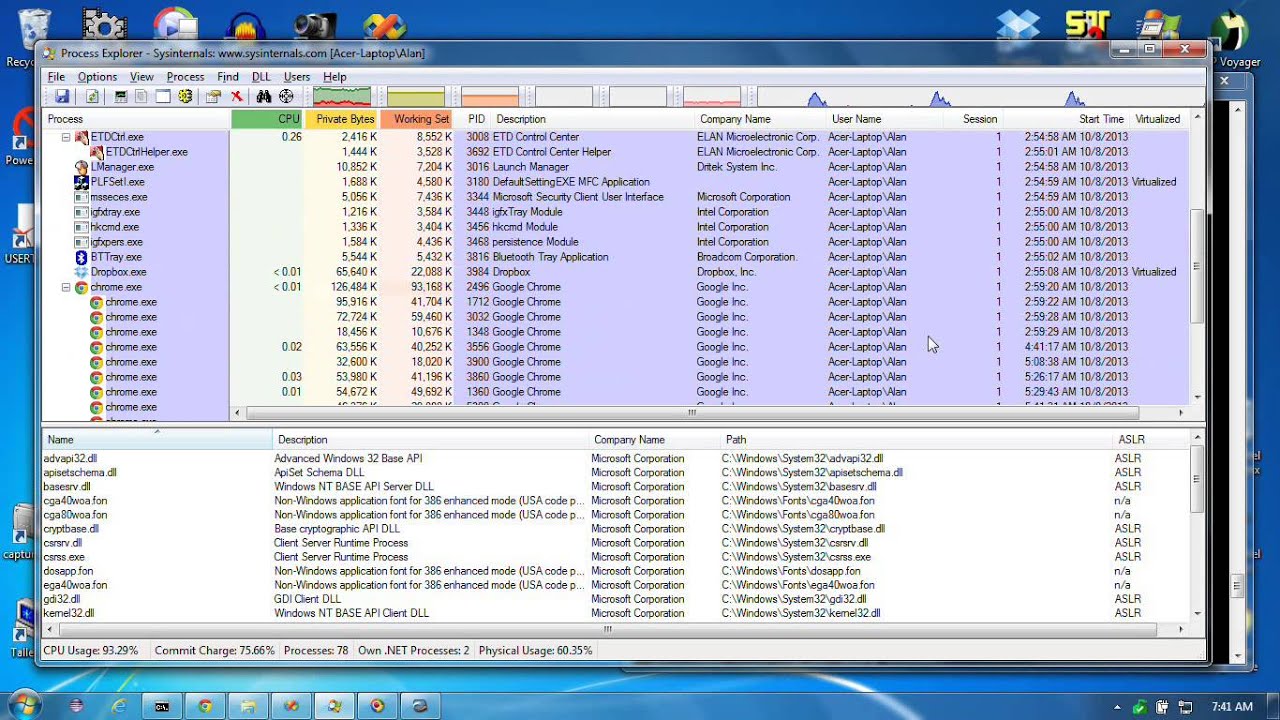Open the Help menu
Screen dimensions: 1280x720
pyautogui.click(x=335, y=77)
